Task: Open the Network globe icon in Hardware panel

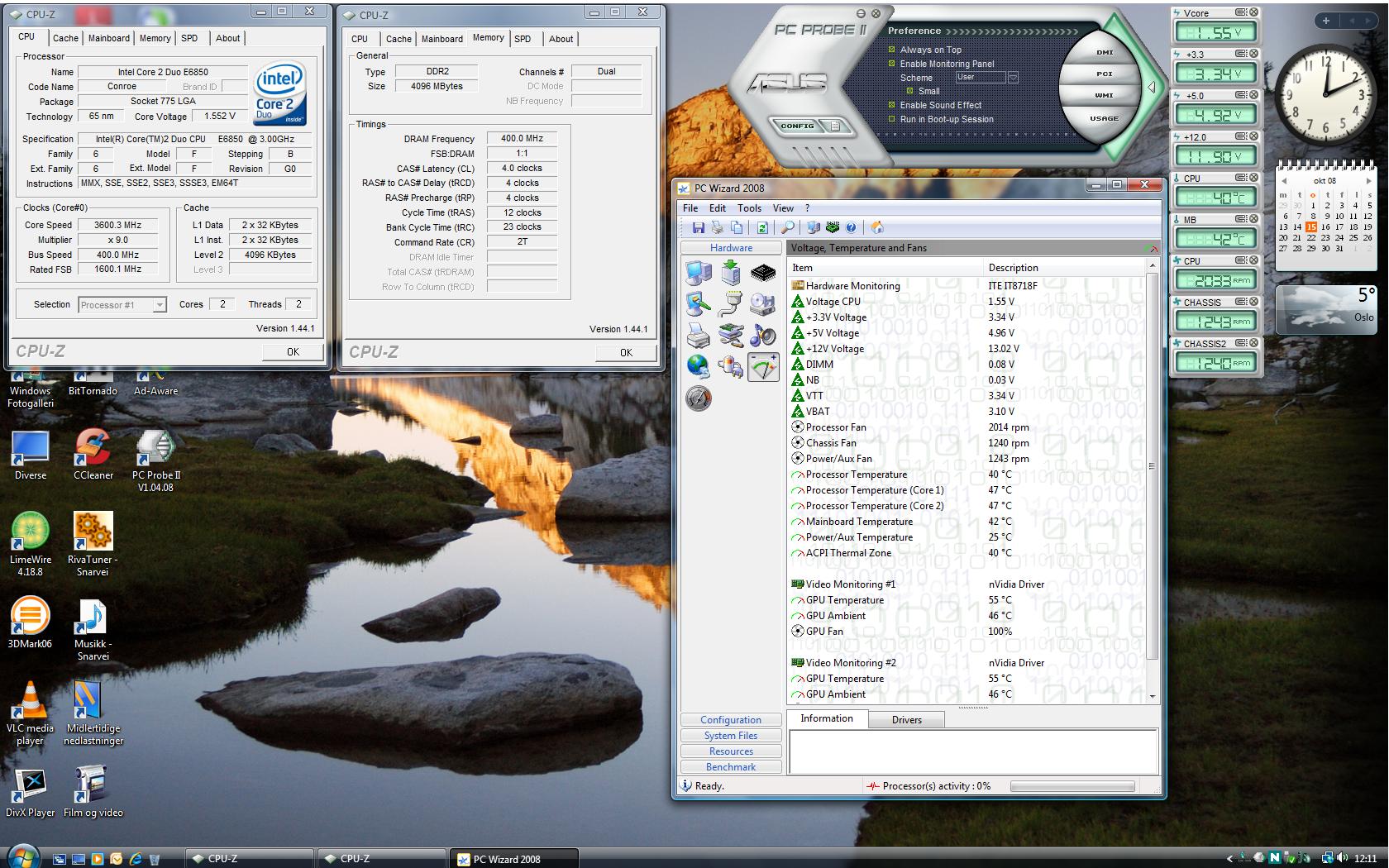Action: tap(699, 366)
